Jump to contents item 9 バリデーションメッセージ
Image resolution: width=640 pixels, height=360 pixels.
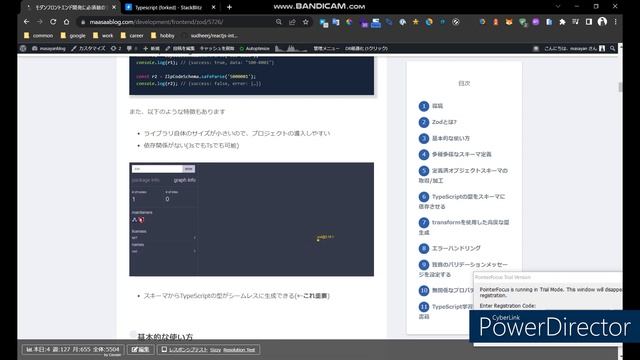click(x=463, y=269)
